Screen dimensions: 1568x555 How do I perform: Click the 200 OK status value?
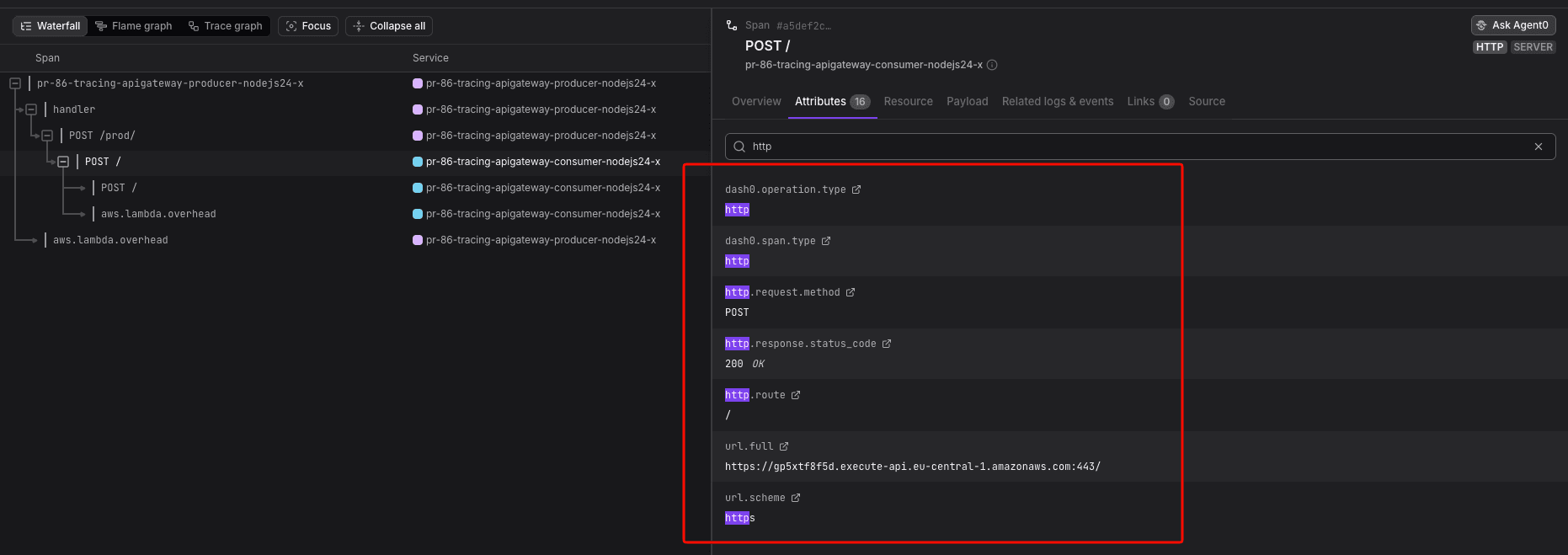coord(744,364)
